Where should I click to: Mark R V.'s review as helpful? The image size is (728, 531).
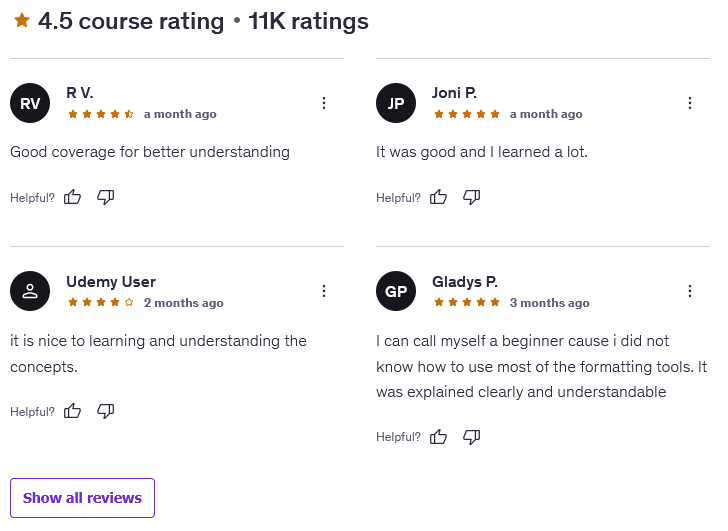click(x=72, y=197)
